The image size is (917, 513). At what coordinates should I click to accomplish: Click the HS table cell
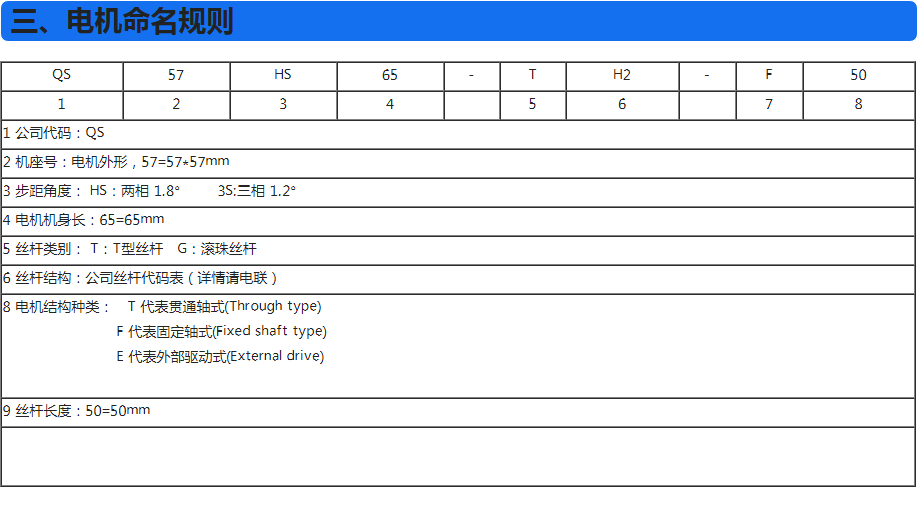283,76
